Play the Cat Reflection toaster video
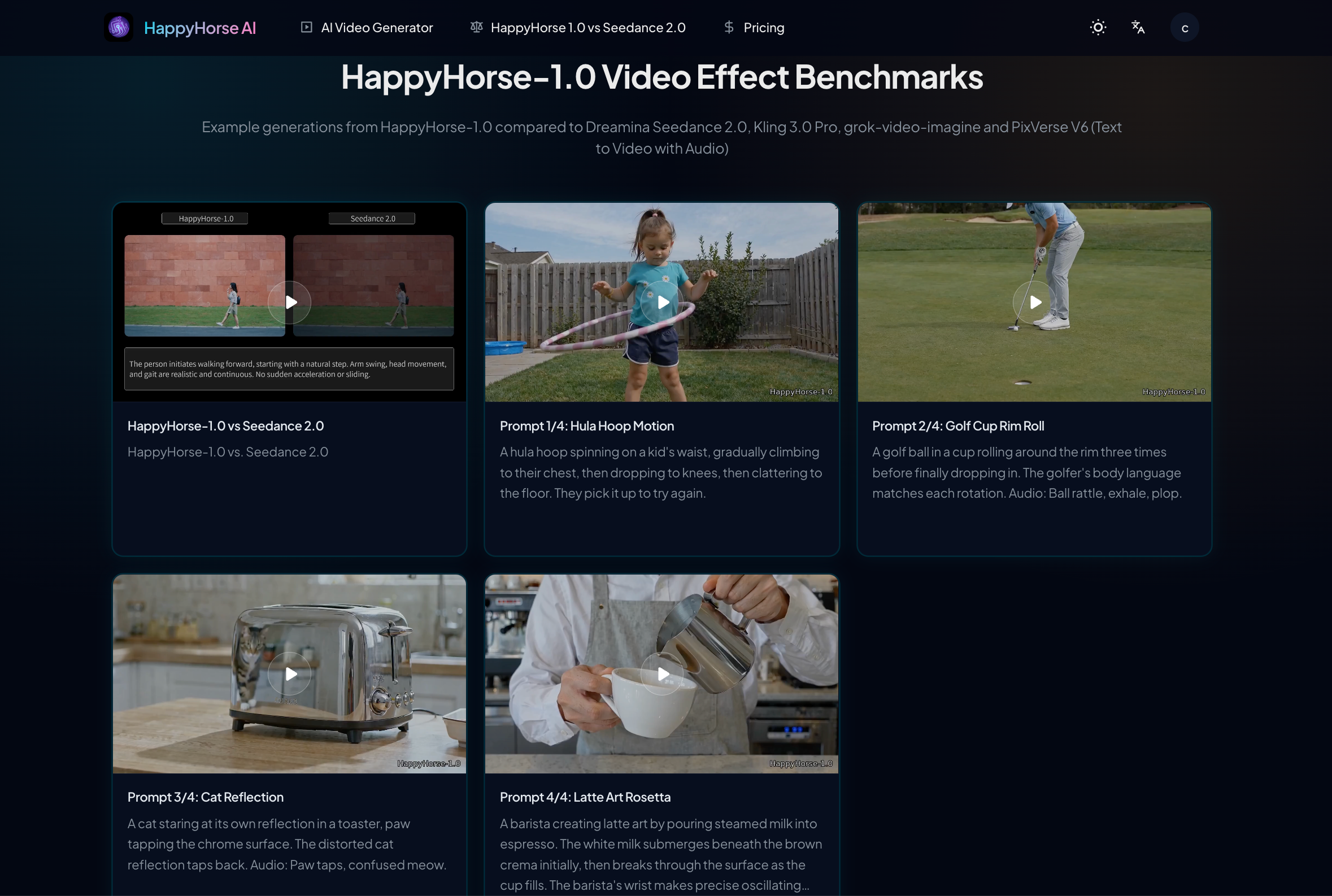Screen dimensions: 1332x896 tap(289, 674)
